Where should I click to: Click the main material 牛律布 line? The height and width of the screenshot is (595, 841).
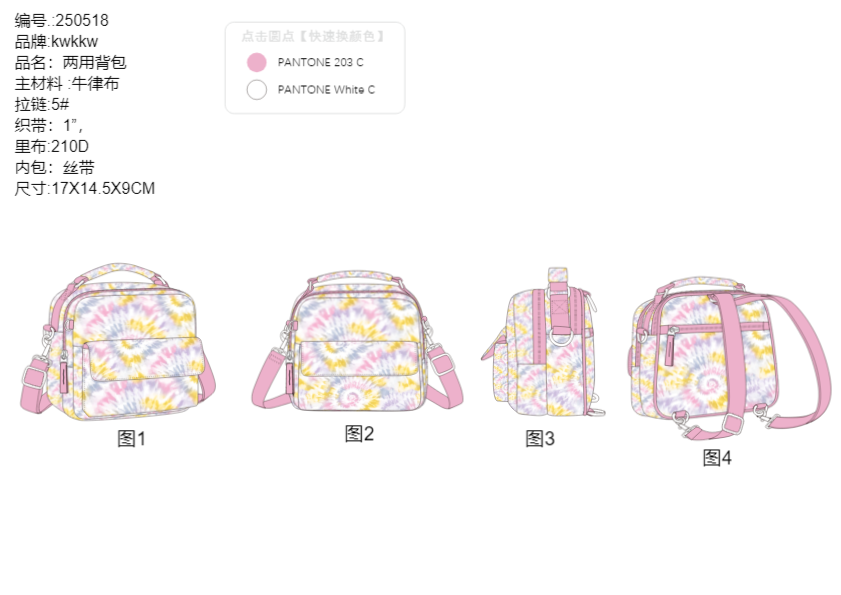67,83
